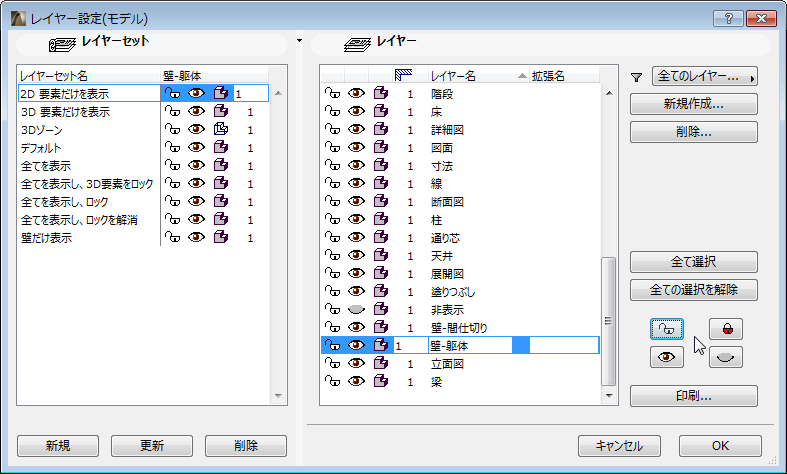Click 壁-躯体 column header in layer sets
This screenshot has height=474, width=787.
click(214, 75)
